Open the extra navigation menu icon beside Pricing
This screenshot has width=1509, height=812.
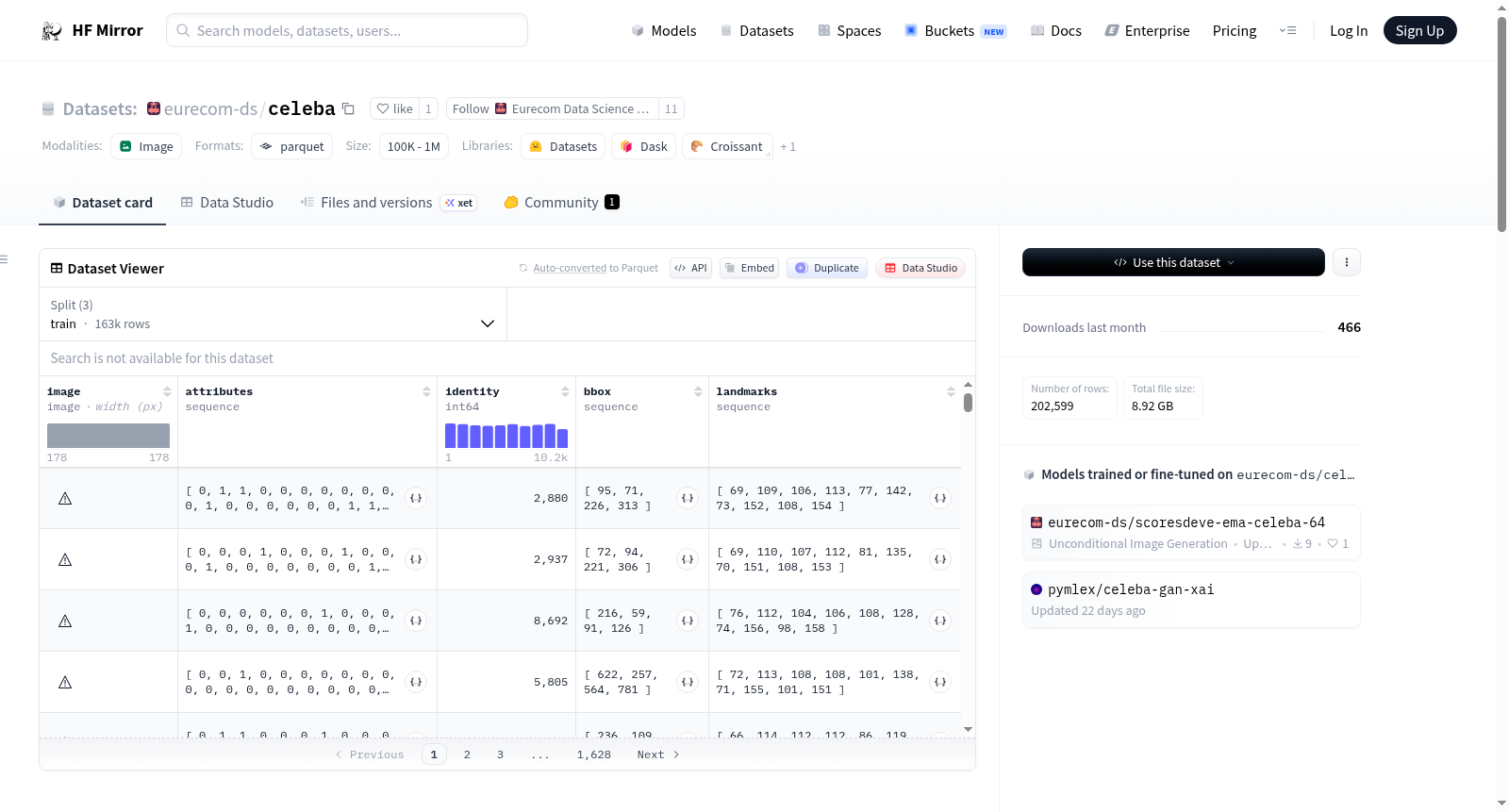(x=1287, y=30)
